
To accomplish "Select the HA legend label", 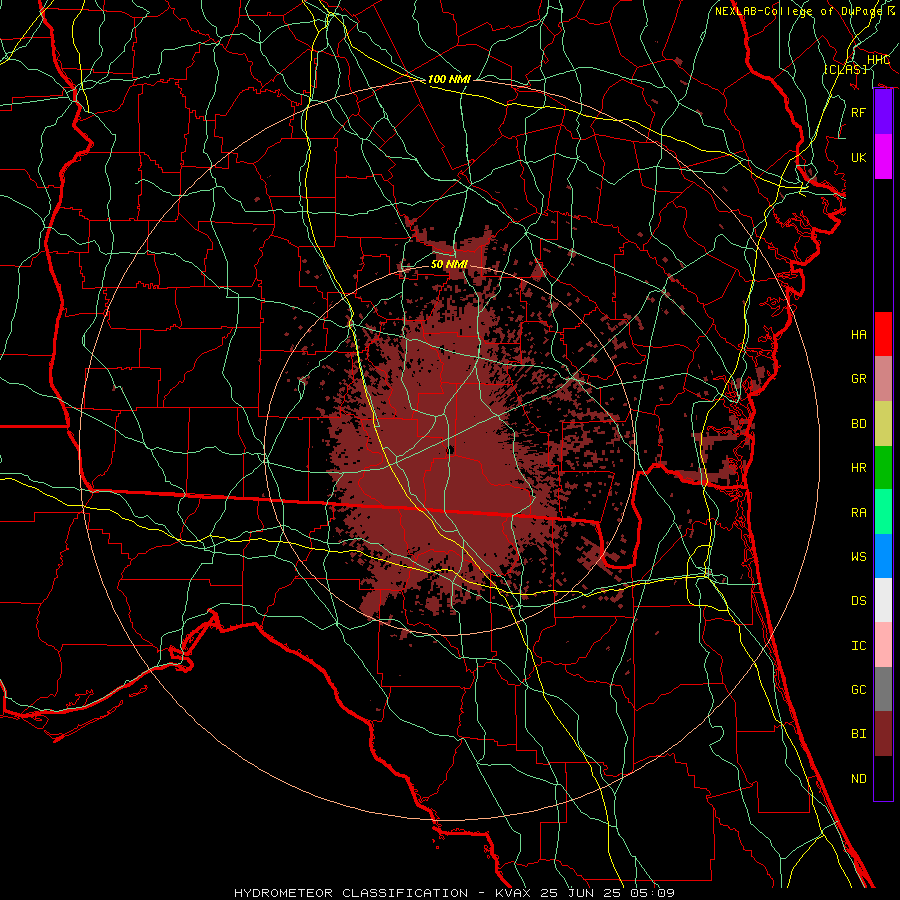I will [x=859, y=334].
